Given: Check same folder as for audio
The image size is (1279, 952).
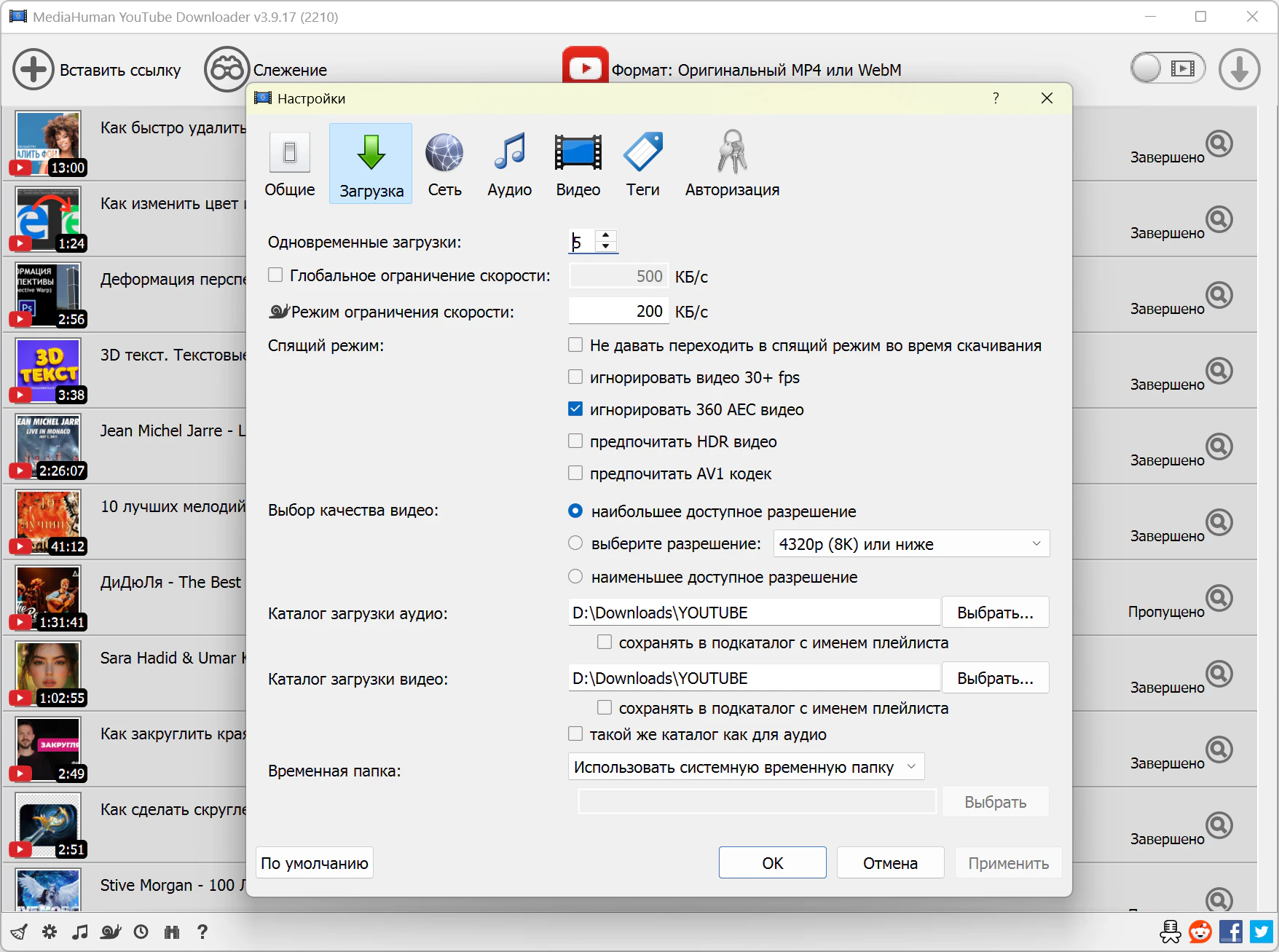Looking at the screenshot, I should [x=575, y=734].
